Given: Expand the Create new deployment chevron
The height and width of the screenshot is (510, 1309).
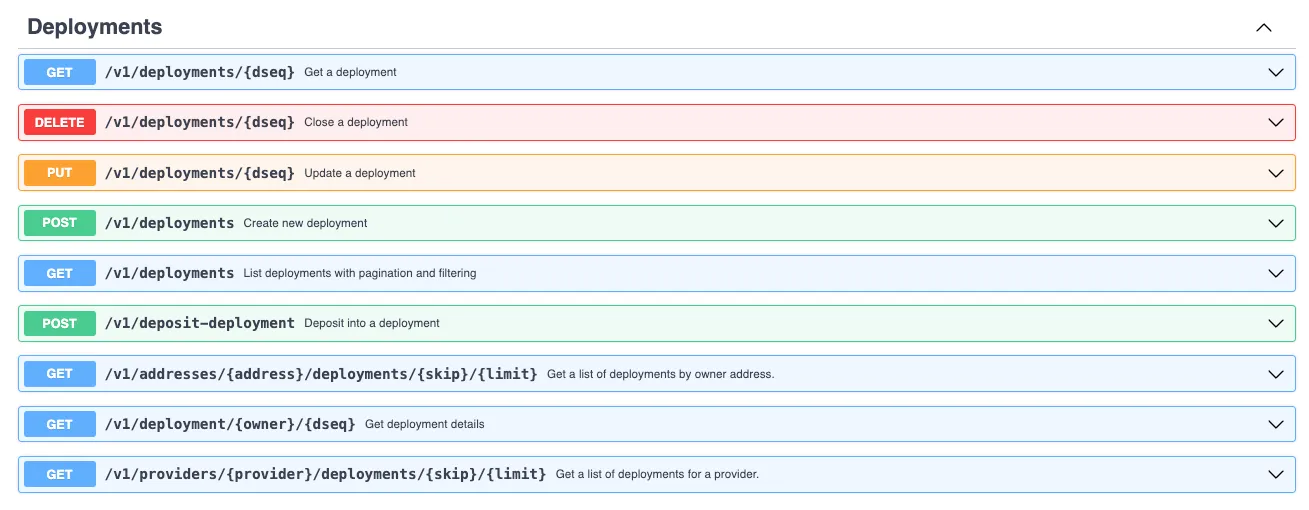Looking at the screenshot, I should tap(1275, 223).
